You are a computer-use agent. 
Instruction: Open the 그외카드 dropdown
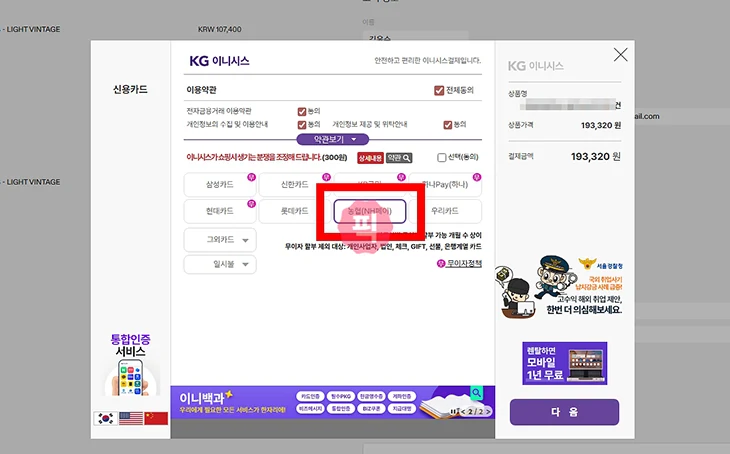220,240
